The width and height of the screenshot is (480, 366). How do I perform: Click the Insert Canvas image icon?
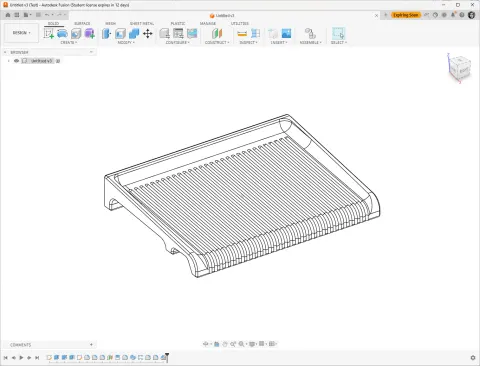(x=286, y=33)
